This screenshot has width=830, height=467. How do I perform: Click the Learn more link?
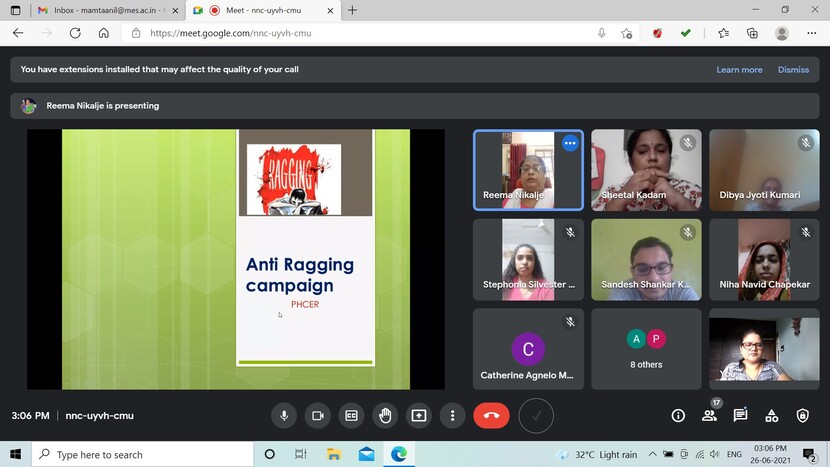739,70
